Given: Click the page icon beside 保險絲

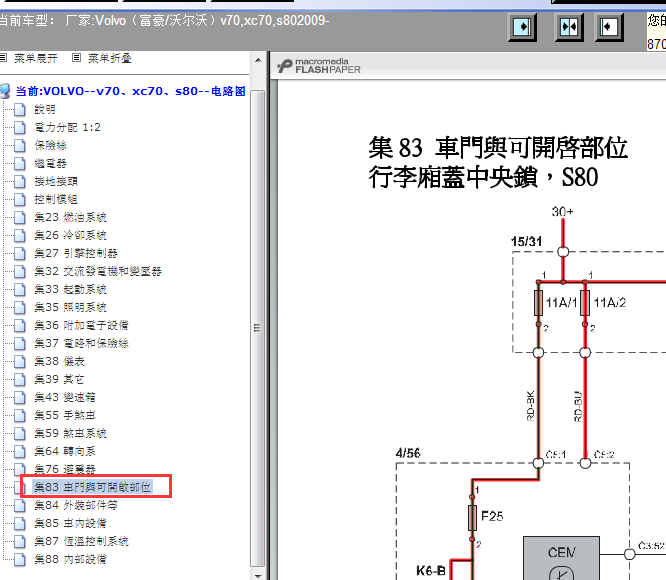Looking at the screenshot, I should 20,145.
